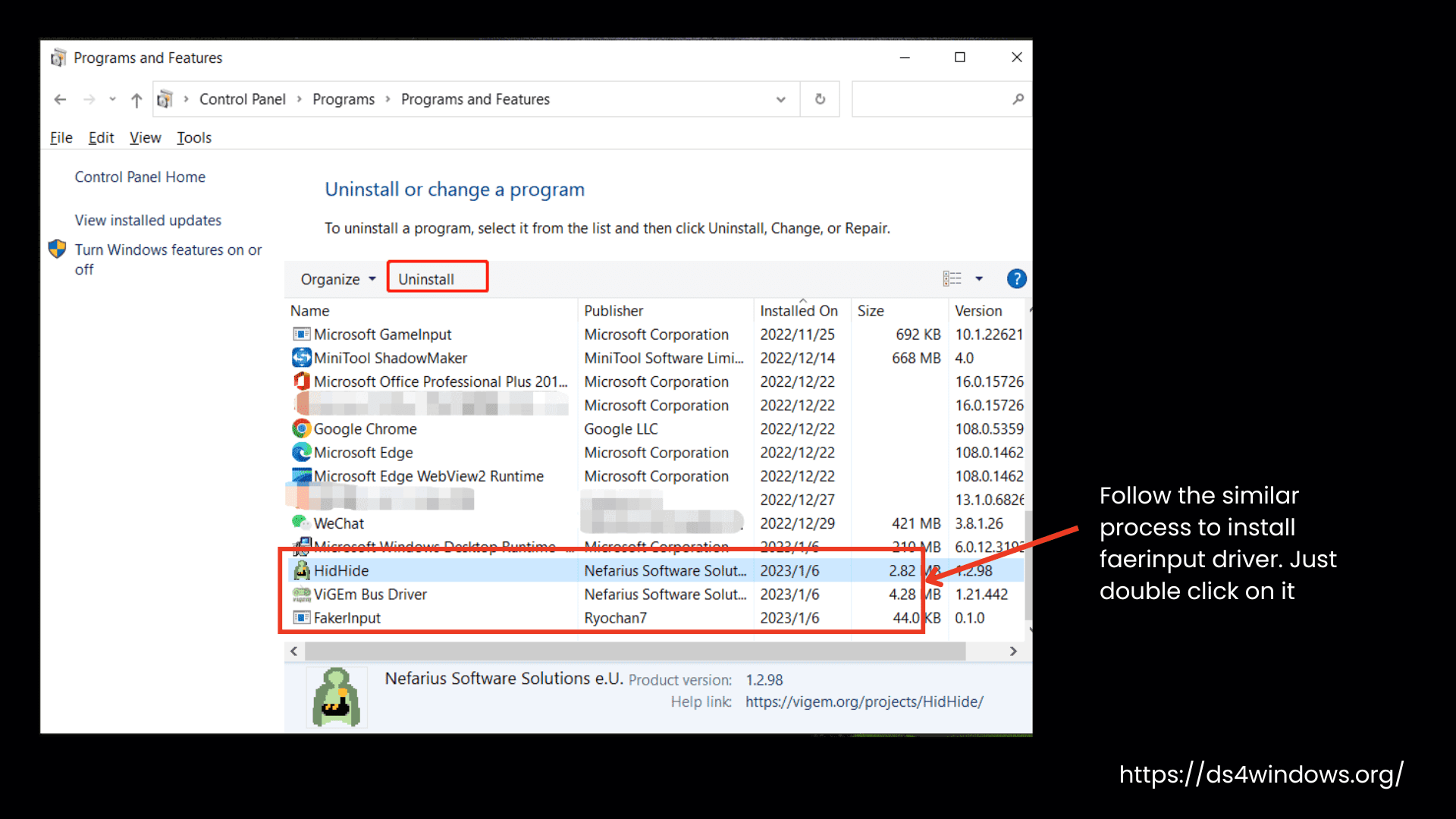1456x819 pixels.
Task: Click the search magnifier icon
Action: (x=1018, y=99)
